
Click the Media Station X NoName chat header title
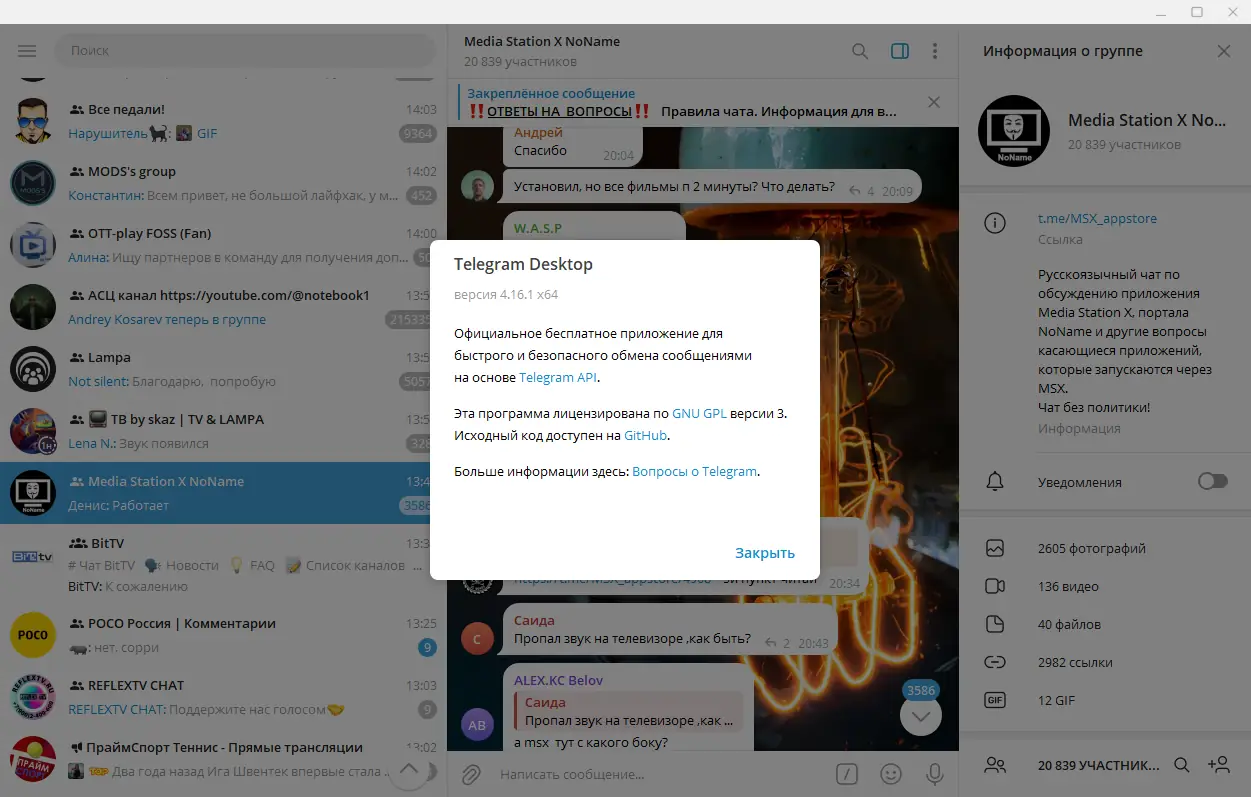(542, 41)
